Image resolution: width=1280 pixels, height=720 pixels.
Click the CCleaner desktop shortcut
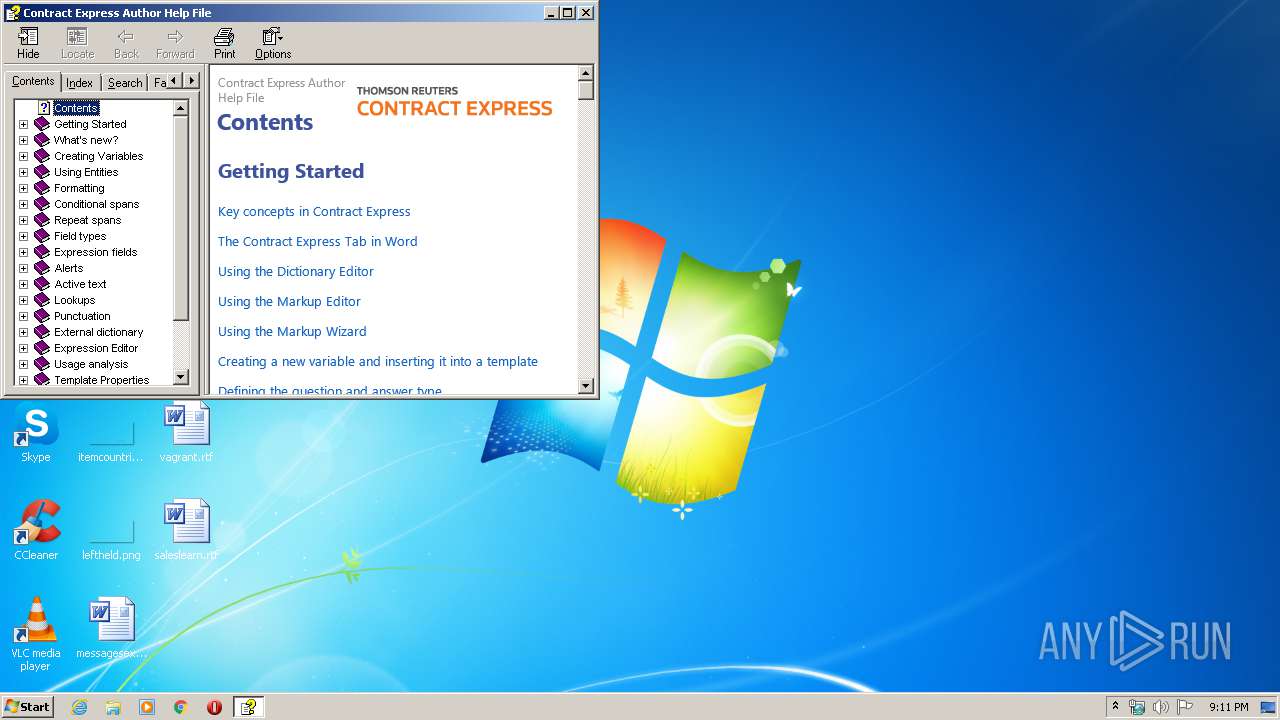point(36,530)
